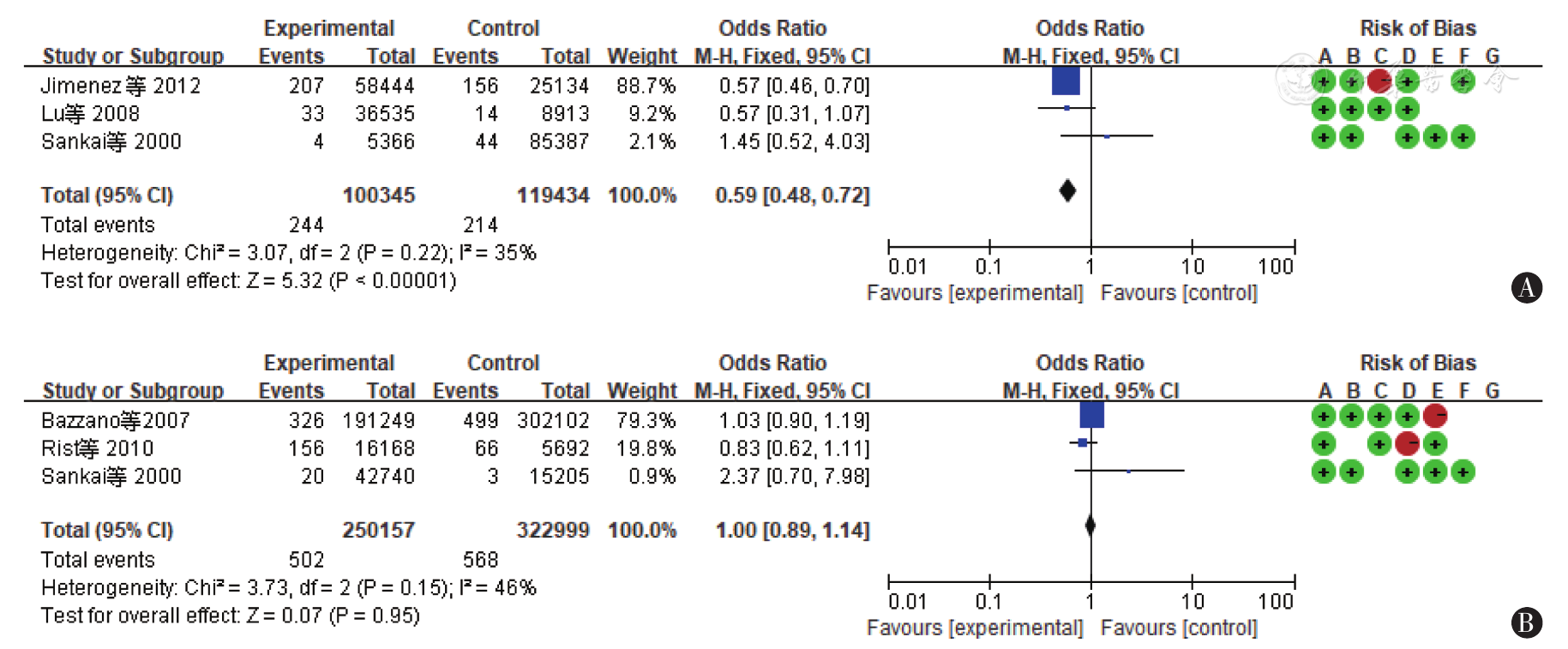
Task: Click the black diamond in panel A's forest plot
Action: point(1067,190)
